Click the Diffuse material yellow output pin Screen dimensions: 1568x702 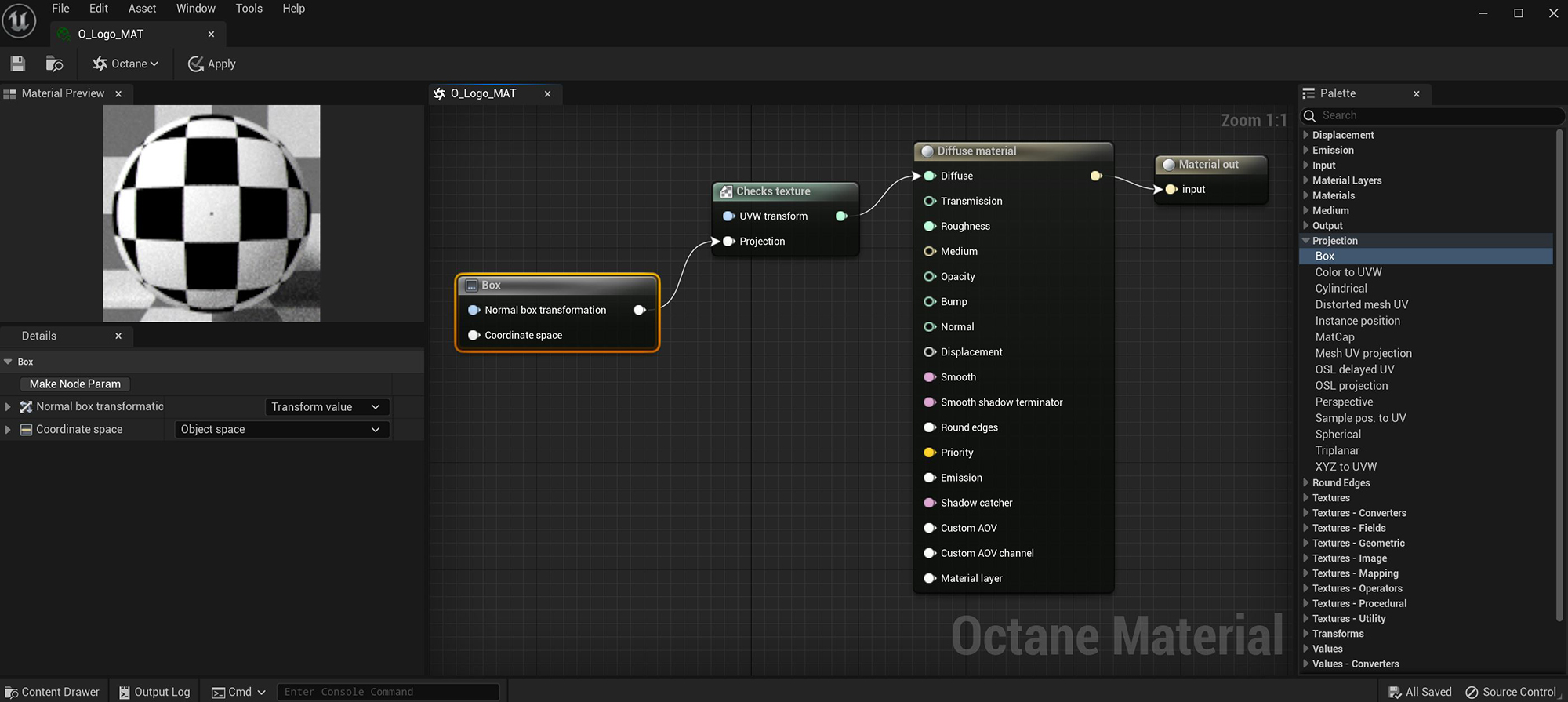[x=1096, y=176]
